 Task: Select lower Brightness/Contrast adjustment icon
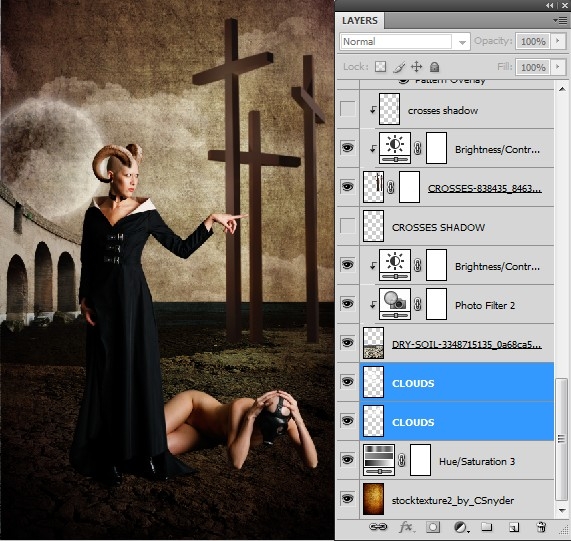pos(395,265)
